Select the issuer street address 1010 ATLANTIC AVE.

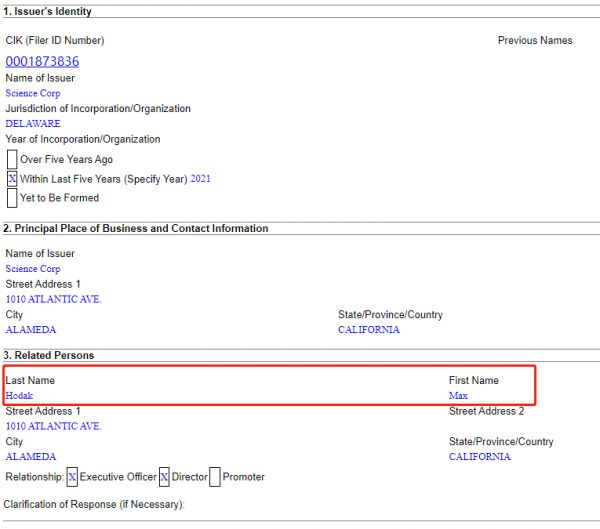click(54, 299)
